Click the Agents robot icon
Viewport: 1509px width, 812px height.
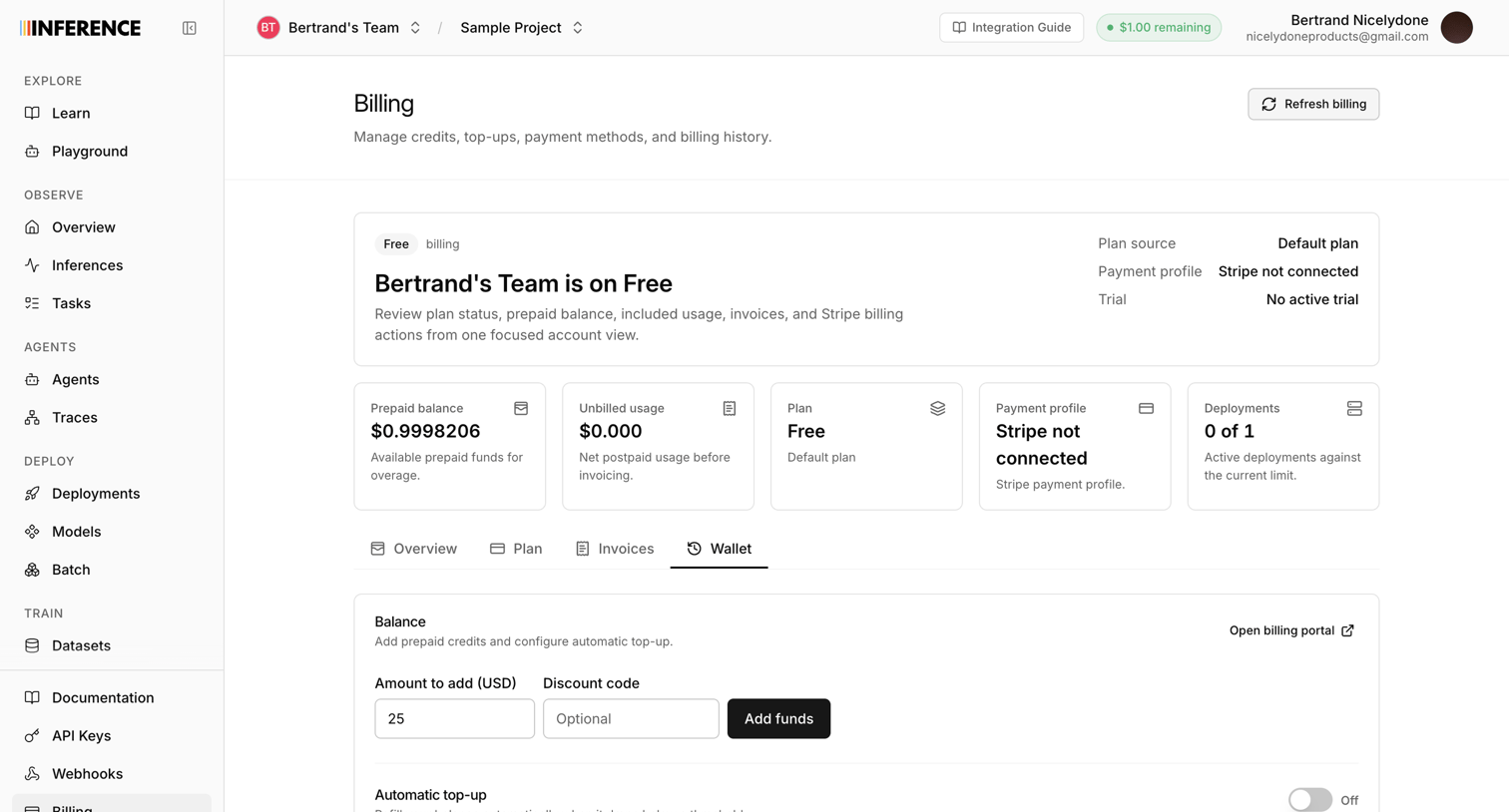[32, 379]
